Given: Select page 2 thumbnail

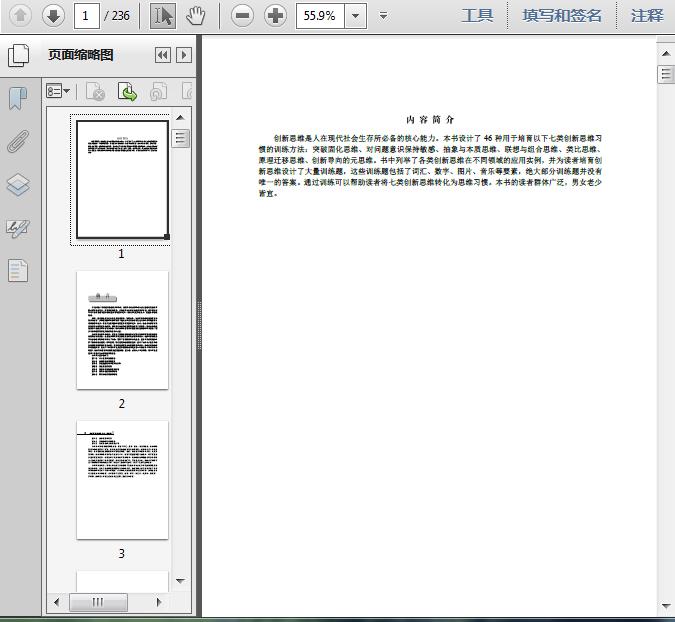Looking at the screenshot, I should pyautogui.click(x=122, y=330).
